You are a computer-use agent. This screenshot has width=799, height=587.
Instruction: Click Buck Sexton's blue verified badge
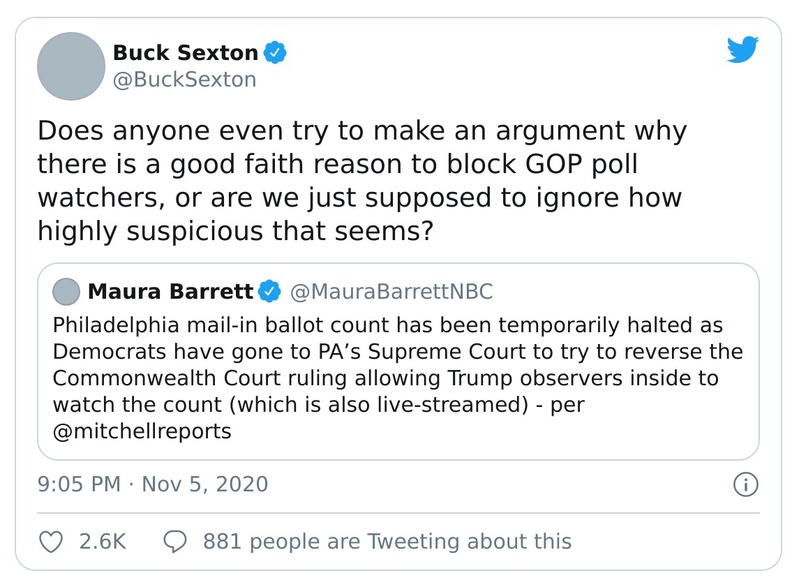point(274,52)
